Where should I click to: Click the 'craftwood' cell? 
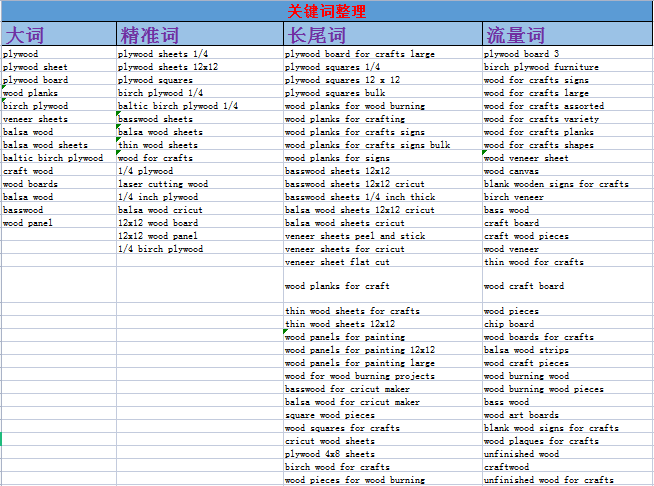(567, 467)
